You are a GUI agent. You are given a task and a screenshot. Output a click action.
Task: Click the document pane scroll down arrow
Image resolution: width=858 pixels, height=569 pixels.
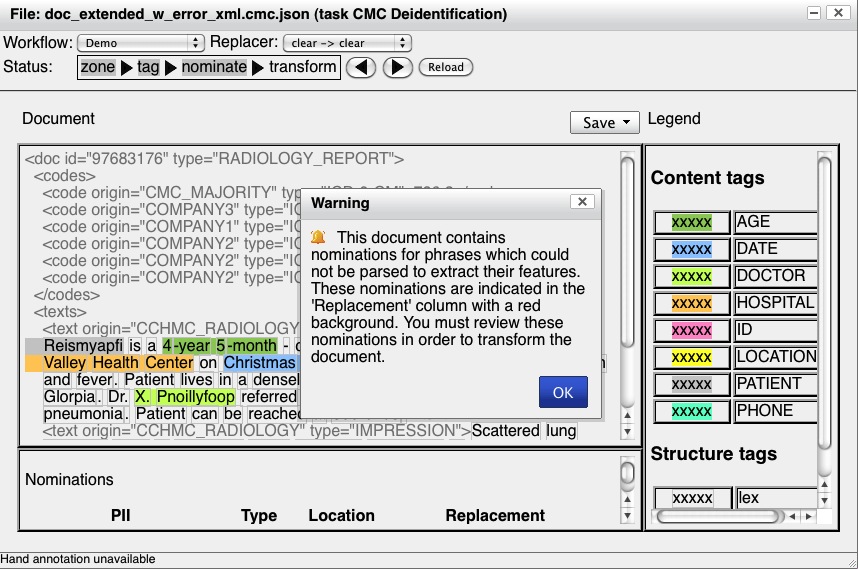click(627, 433)
